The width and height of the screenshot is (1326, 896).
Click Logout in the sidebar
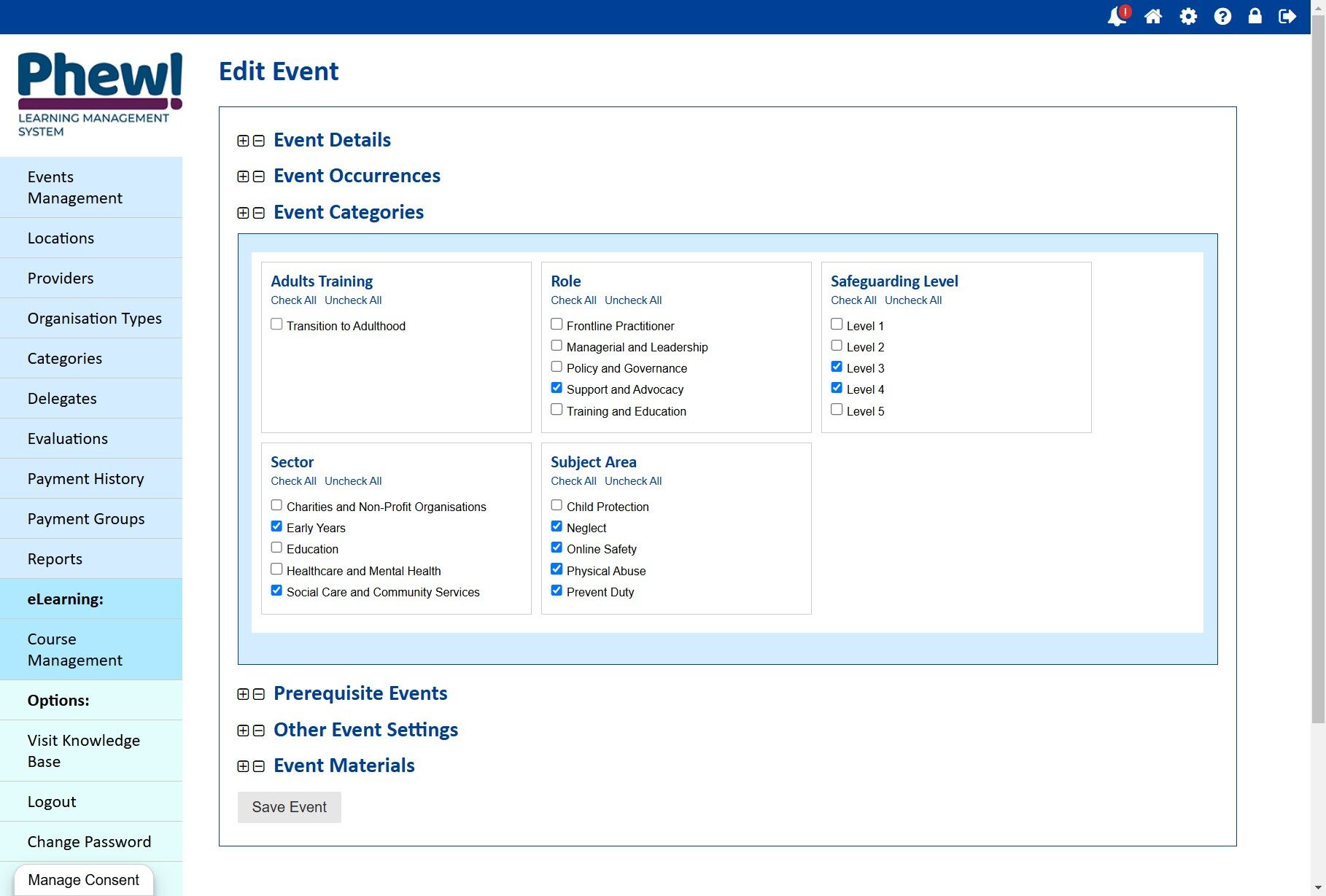[x=91, y=802]
